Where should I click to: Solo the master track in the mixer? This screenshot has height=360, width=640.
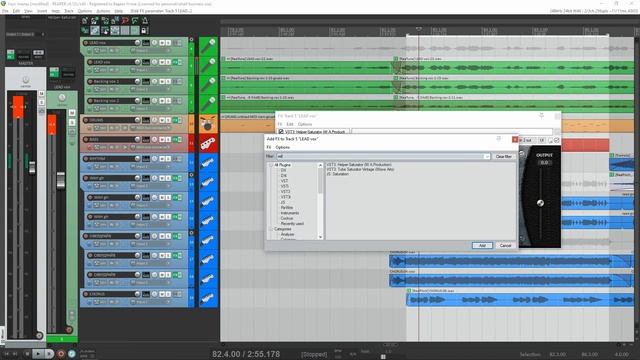[x=41, y=102]
